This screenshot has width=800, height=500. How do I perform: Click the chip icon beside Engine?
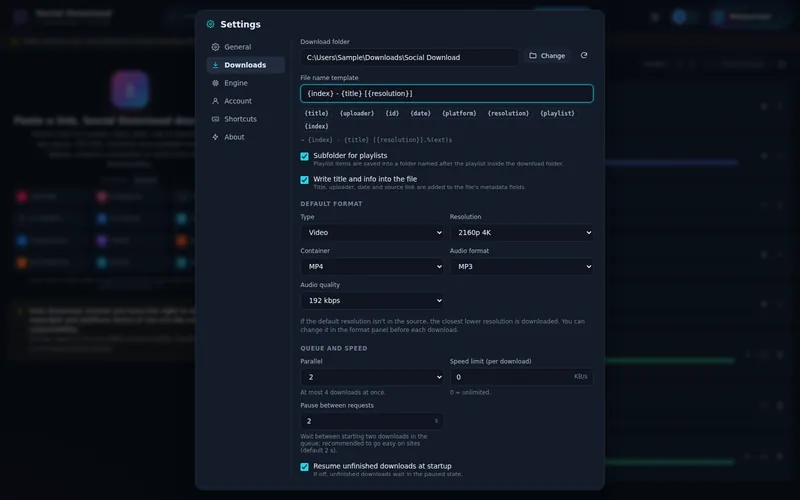coord(215,83)
